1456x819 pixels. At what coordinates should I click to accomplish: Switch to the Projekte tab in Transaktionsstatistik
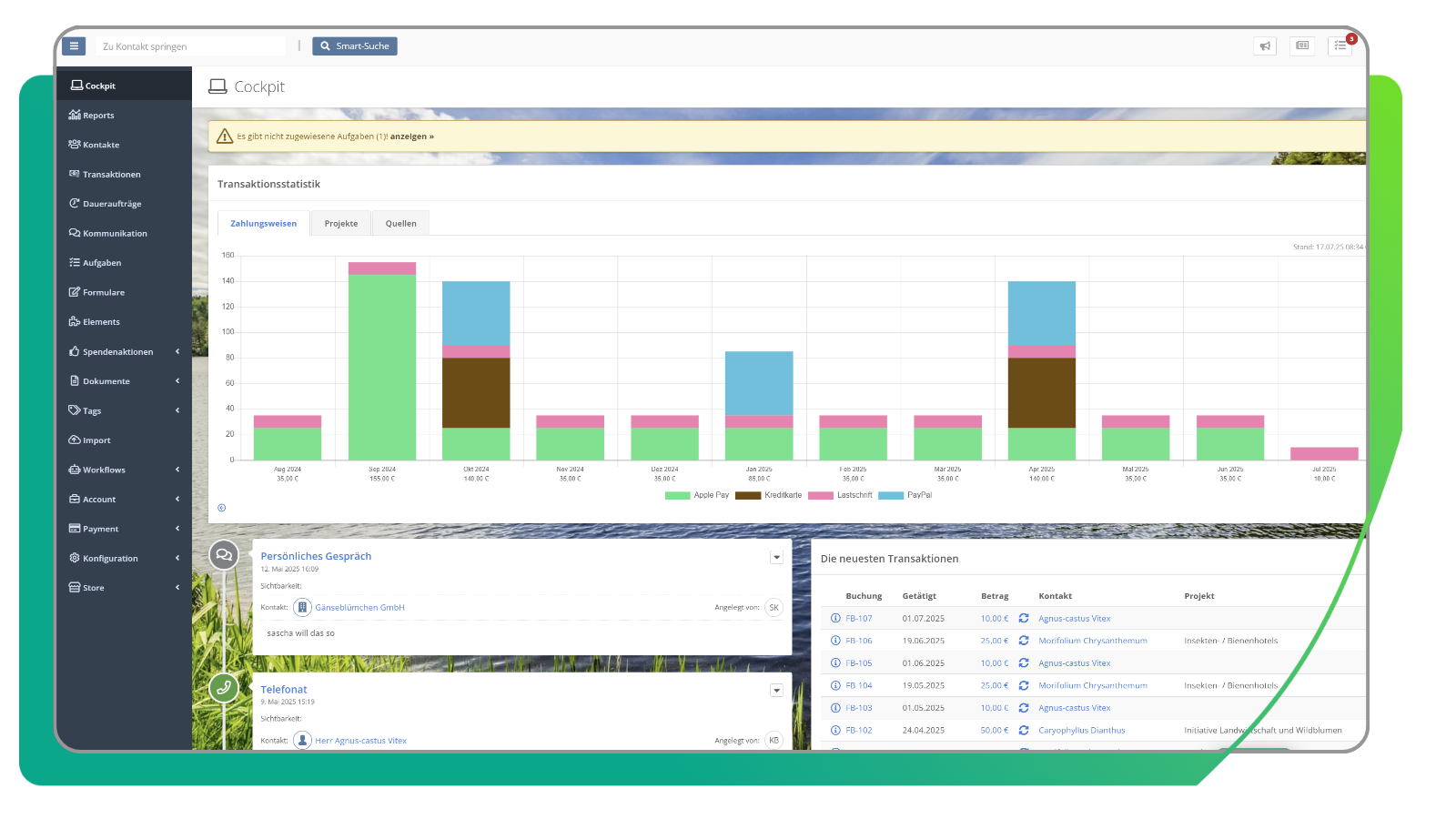[340, 222]
